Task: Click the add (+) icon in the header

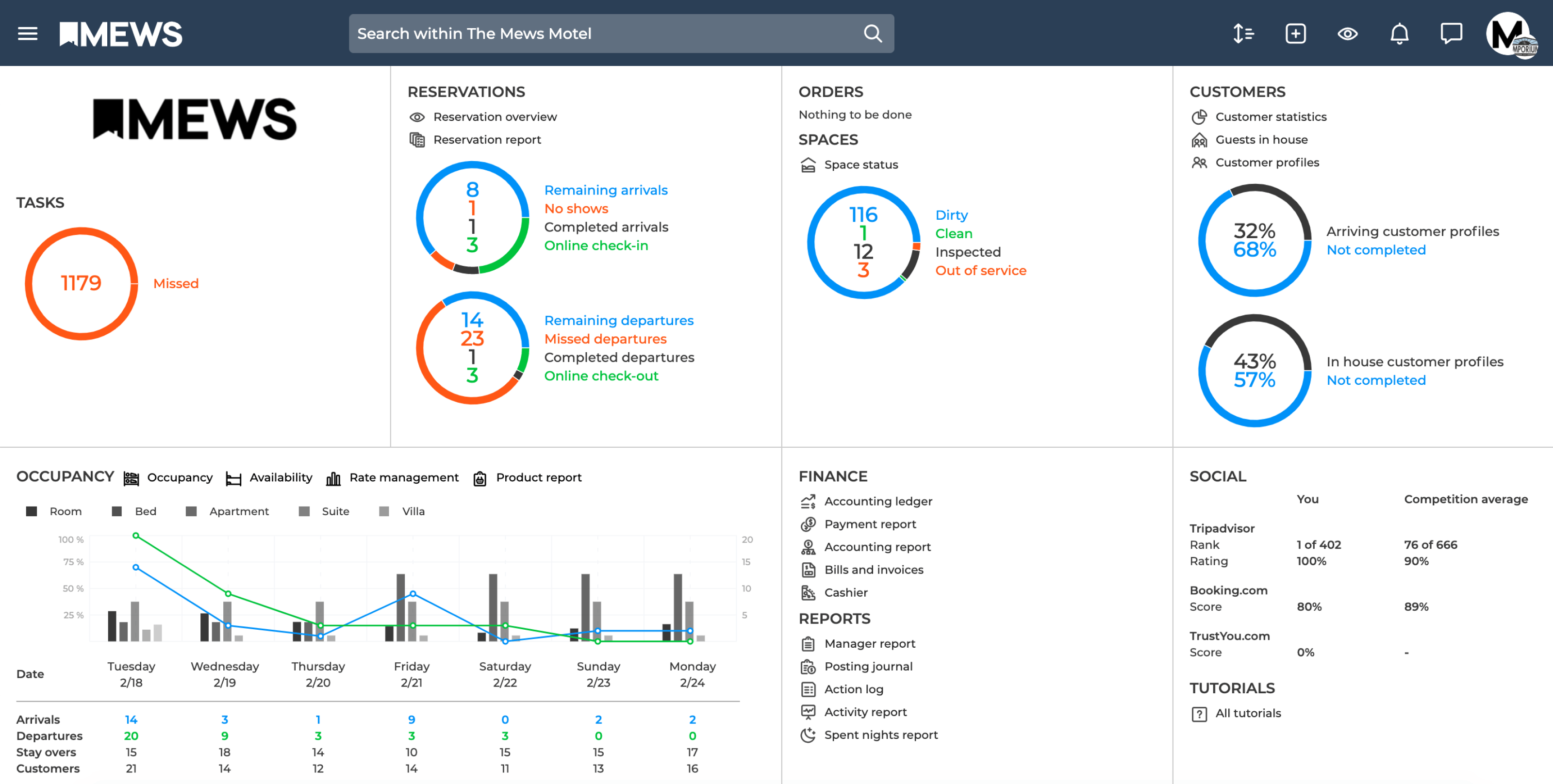Action: click(x=1295, y=33)
